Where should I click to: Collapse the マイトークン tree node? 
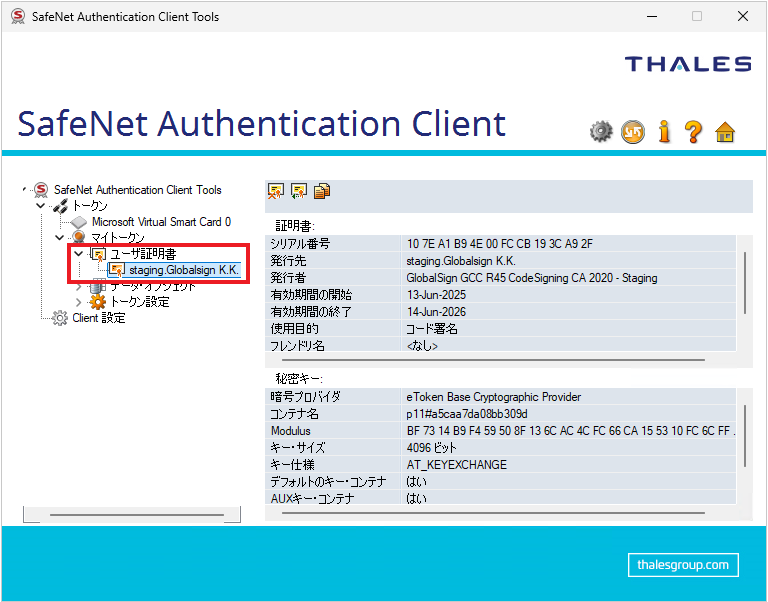coord(59,238)
